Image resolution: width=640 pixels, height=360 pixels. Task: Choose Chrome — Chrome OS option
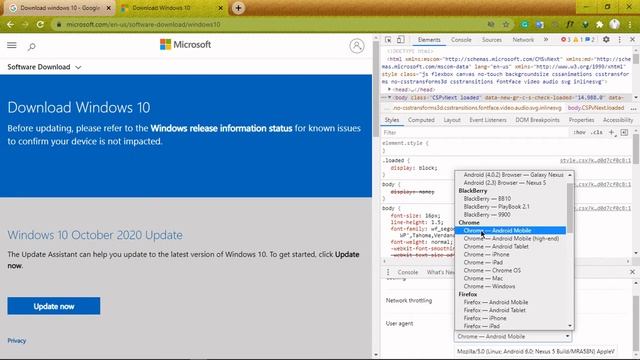click(x=510, y=270)
